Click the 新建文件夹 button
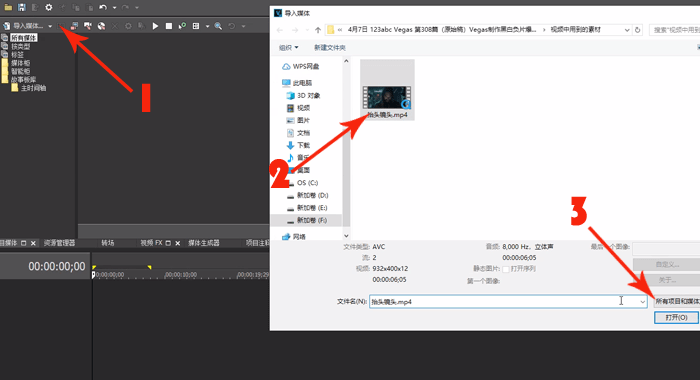The height and width of the screenshot is (380, 700). 329,47
